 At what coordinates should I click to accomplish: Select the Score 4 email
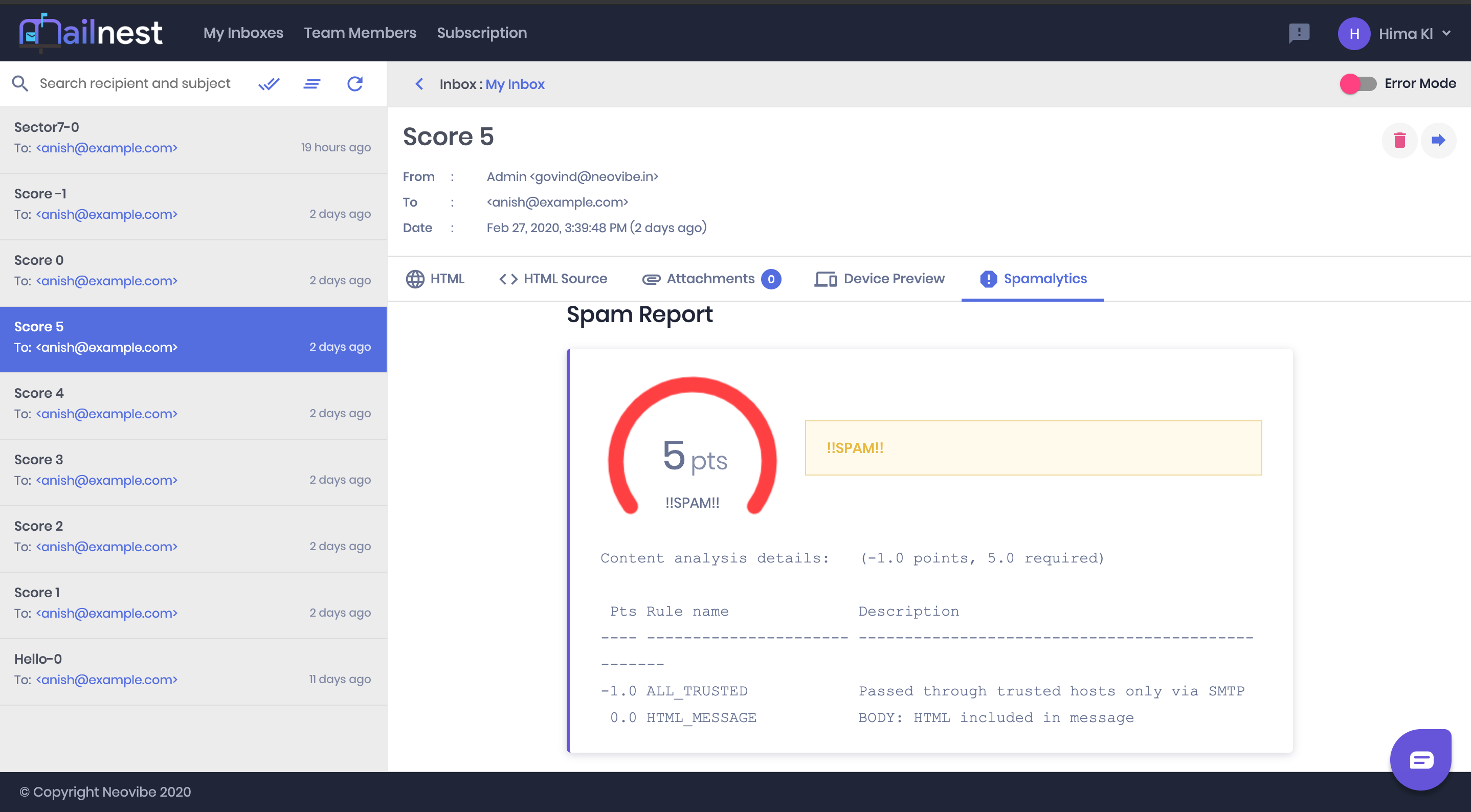pos(193,404)
